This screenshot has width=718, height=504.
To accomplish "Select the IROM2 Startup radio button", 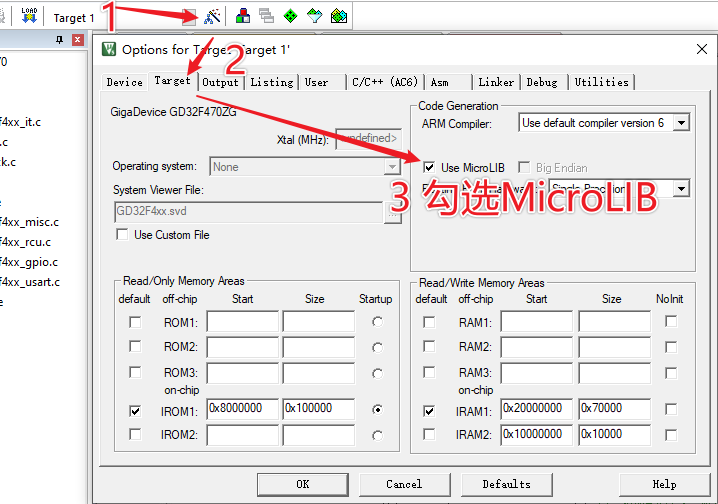I will (x=377, y=435).
